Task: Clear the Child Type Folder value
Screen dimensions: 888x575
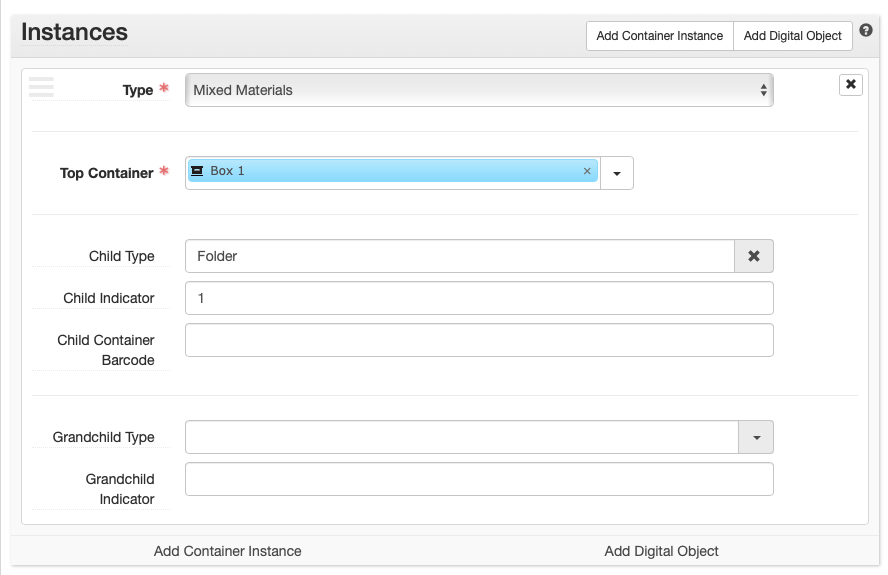Action: point(754,256)
